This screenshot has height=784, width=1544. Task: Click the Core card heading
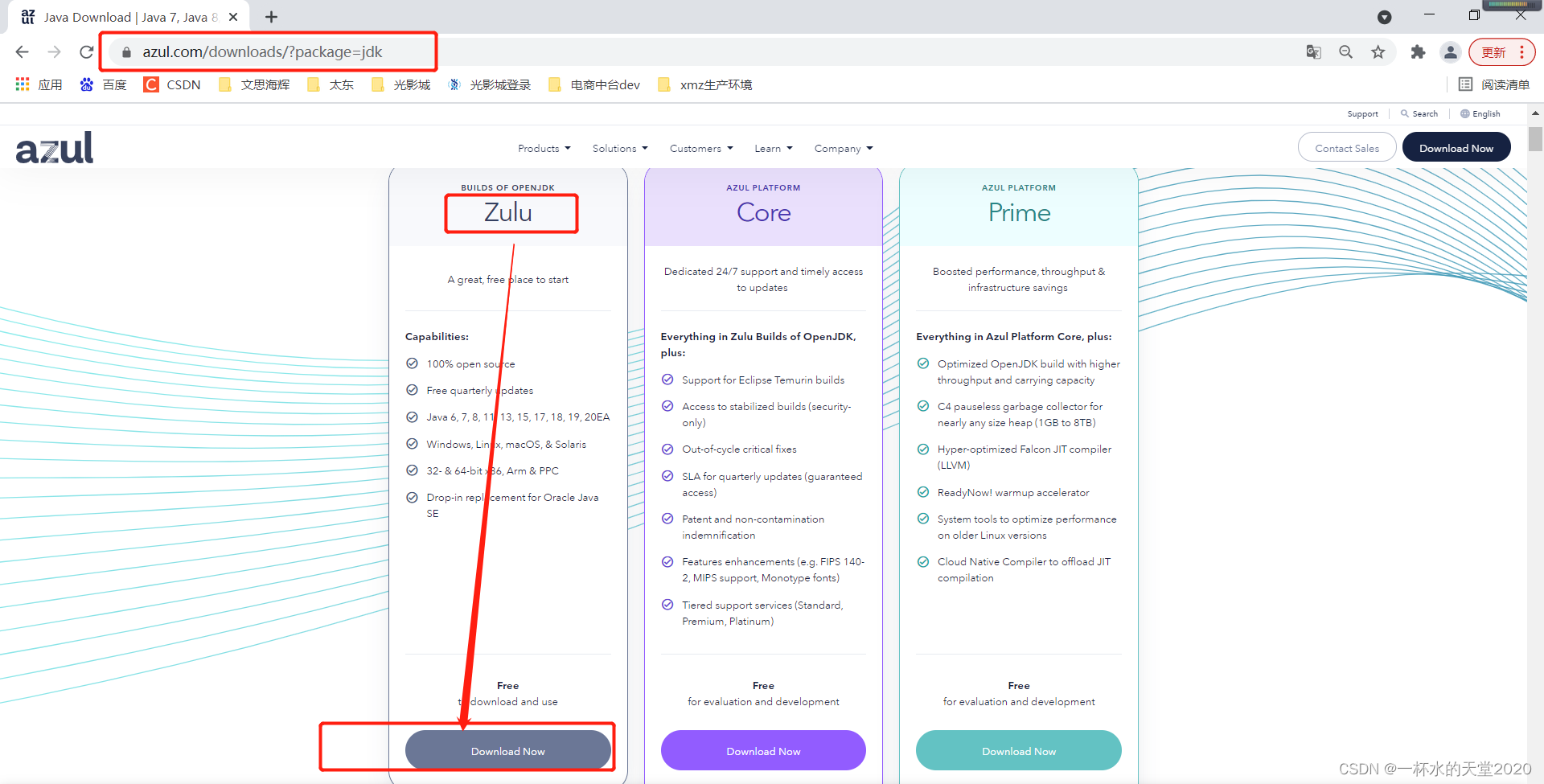point(764,212)
